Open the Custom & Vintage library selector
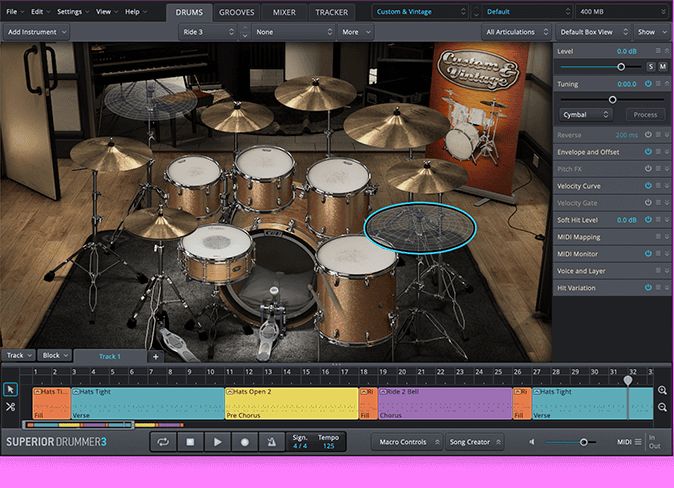This screenshot has height=488, width=674. coord(420,12)
